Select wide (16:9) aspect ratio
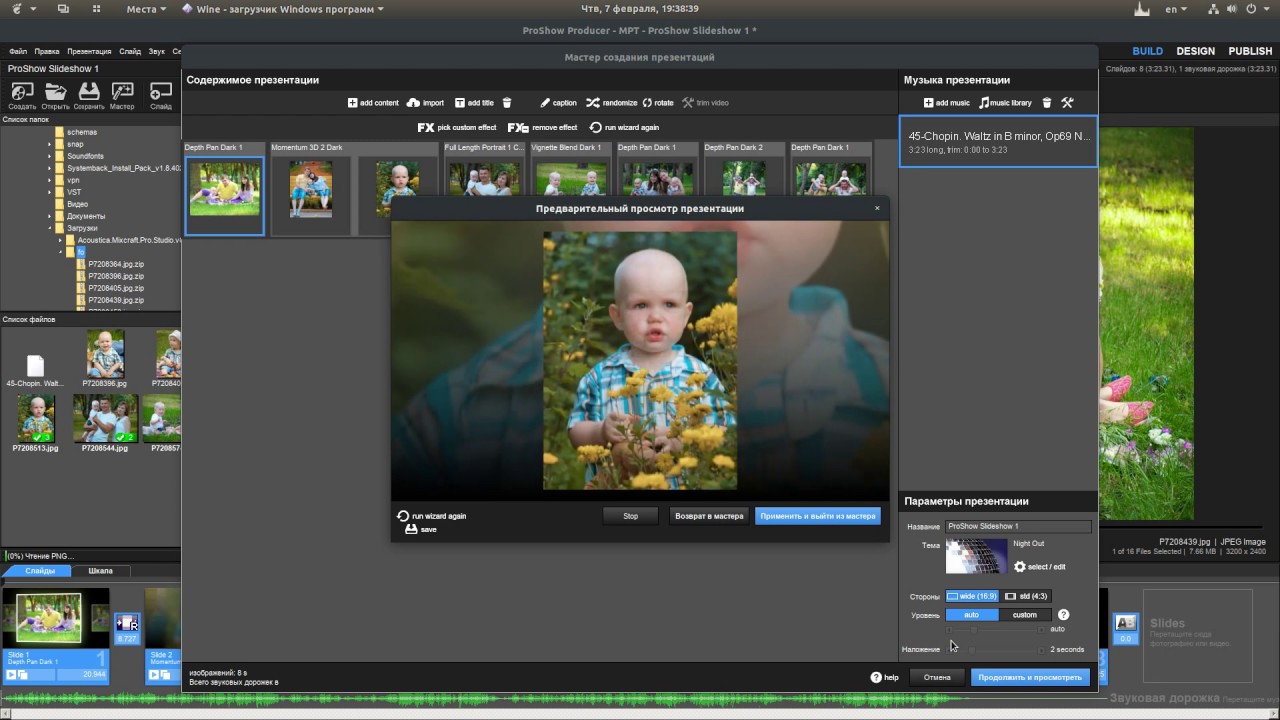 tap(972, 596)
